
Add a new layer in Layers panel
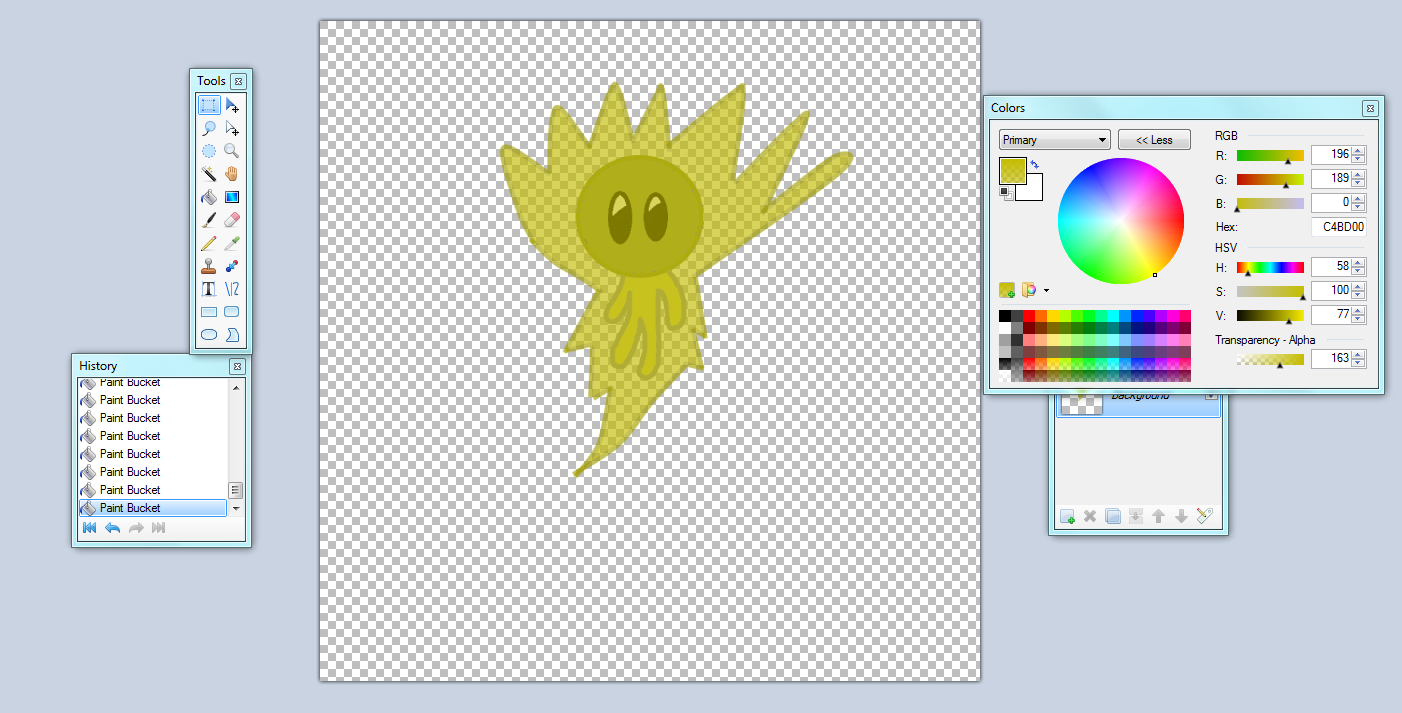coord(1067,517)
